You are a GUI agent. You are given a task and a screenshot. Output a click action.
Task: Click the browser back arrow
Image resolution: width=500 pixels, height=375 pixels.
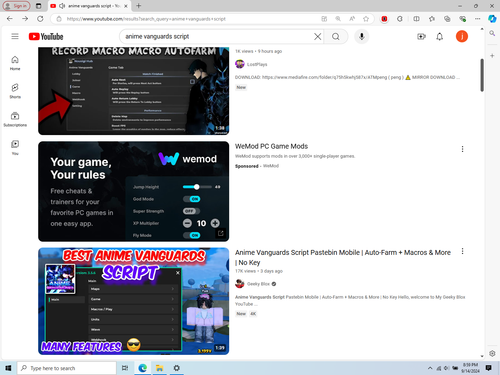(x=10, y=19)
